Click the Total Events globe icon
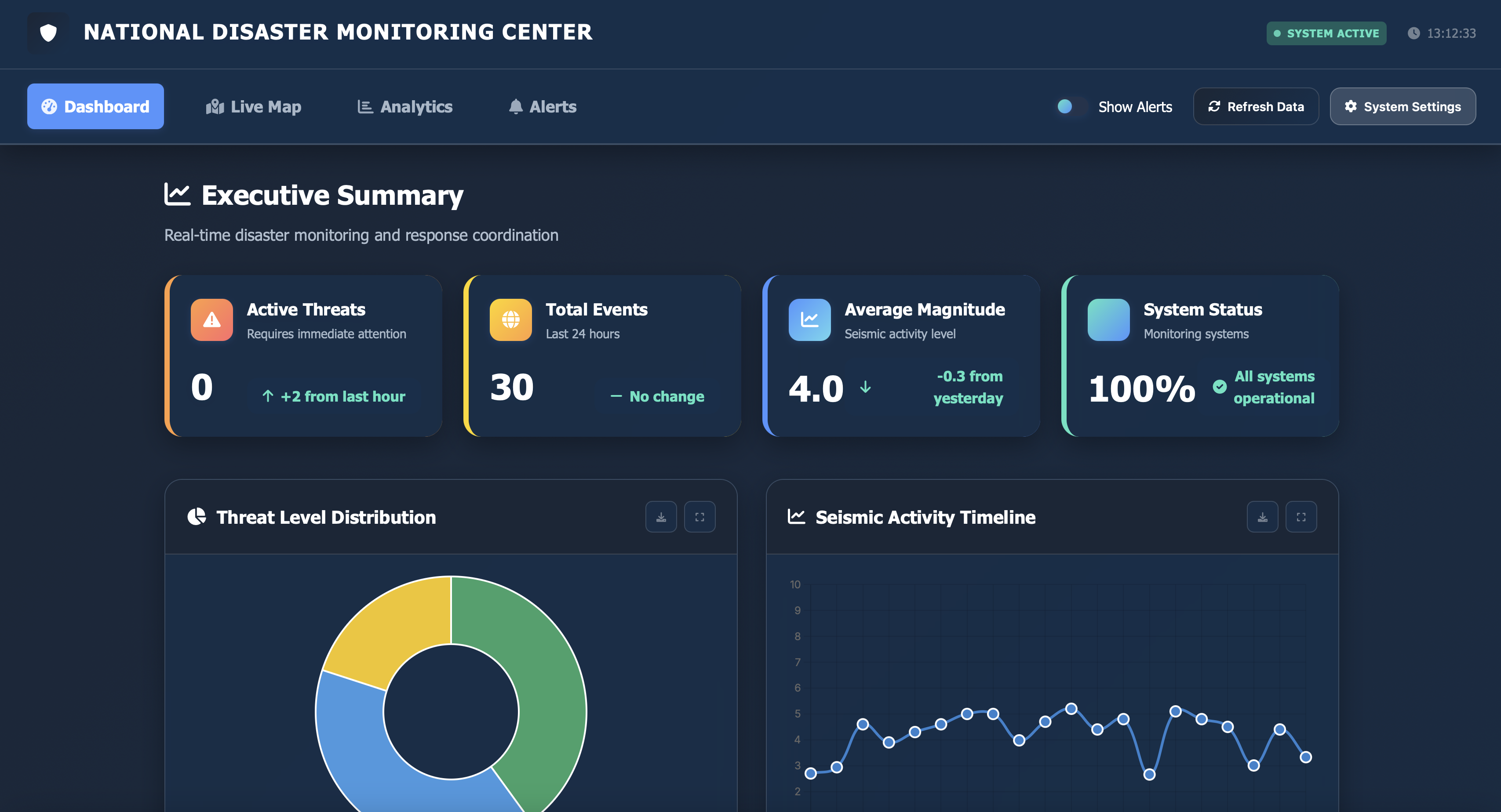1501x812 pixels. point(510,320)
